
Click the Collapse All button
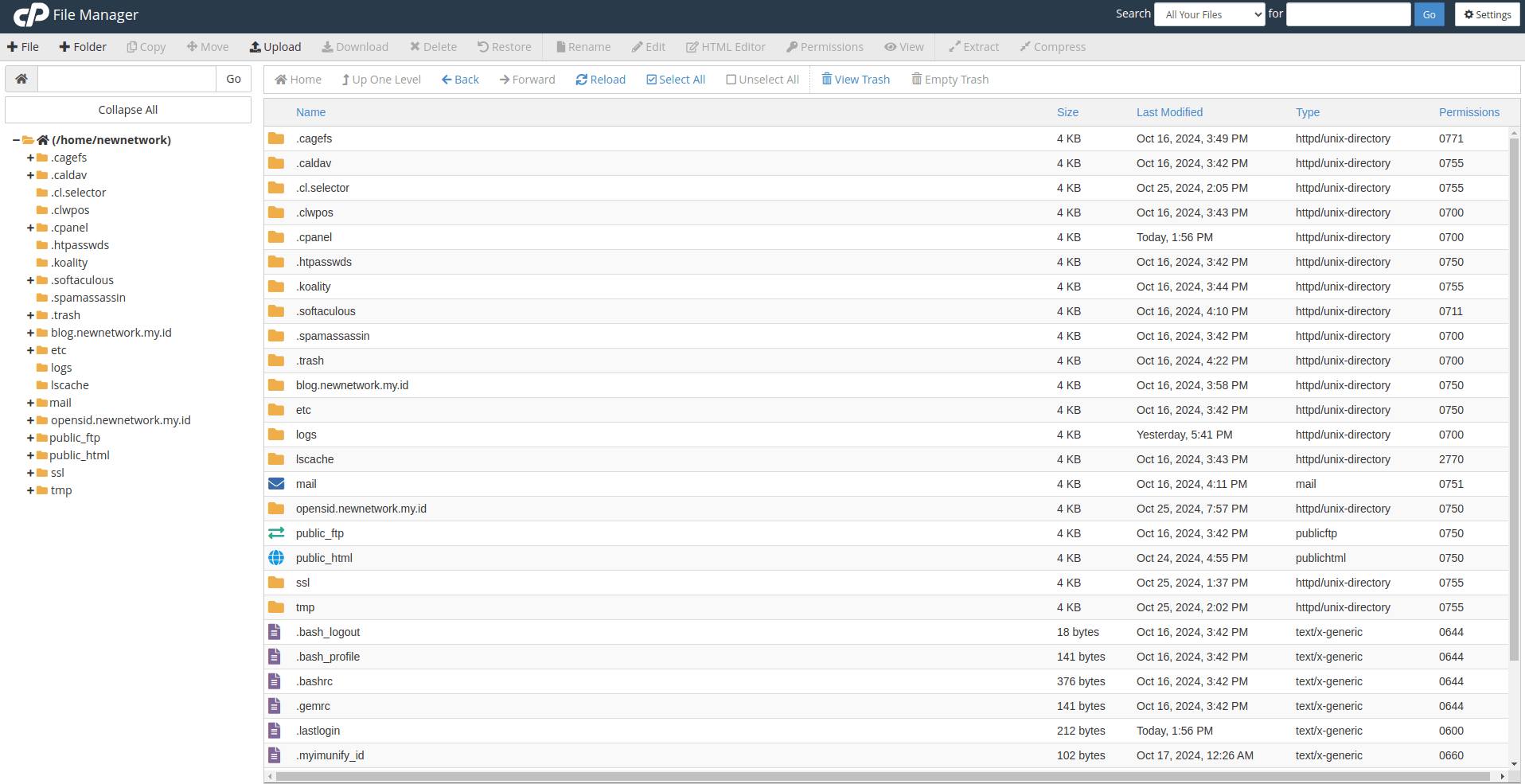point(127,109)
